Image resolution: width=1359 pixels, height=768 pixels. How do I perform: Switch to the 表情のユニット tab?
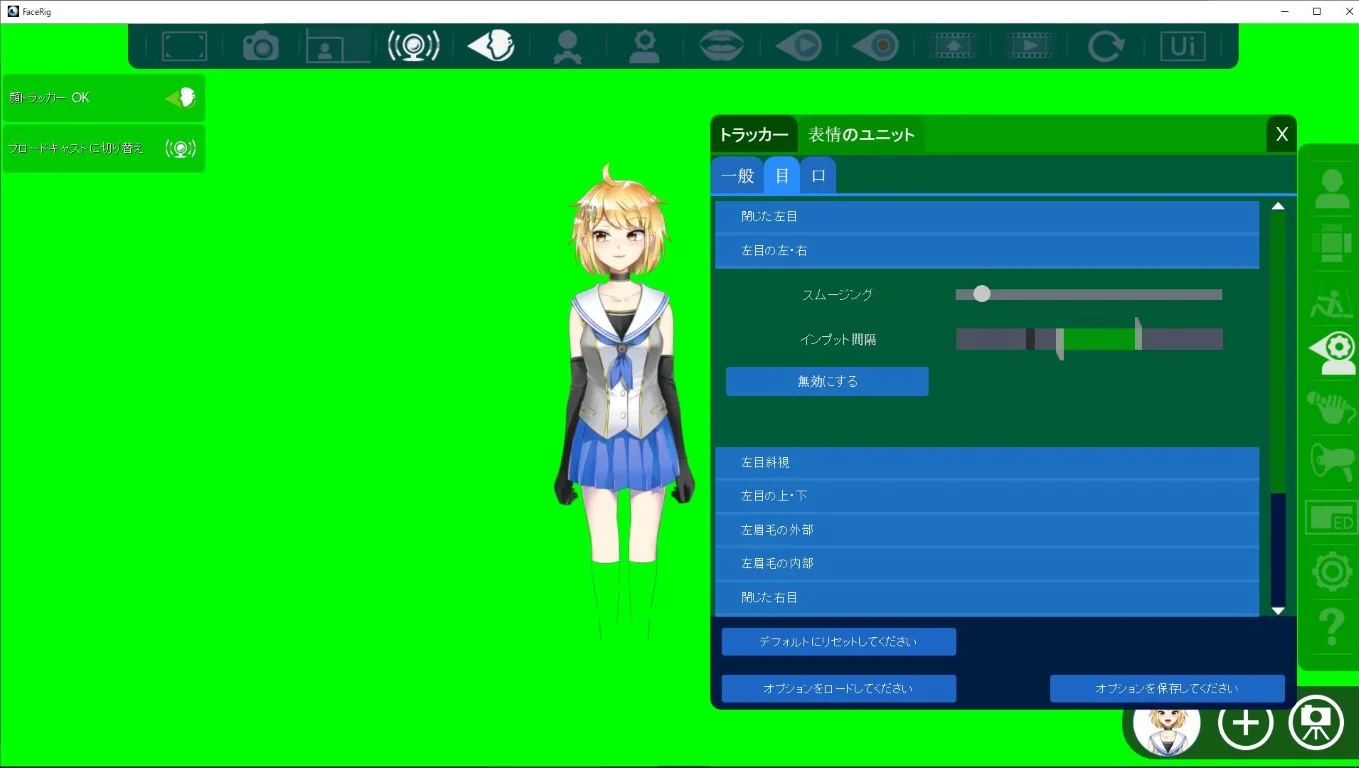(861, 133)
